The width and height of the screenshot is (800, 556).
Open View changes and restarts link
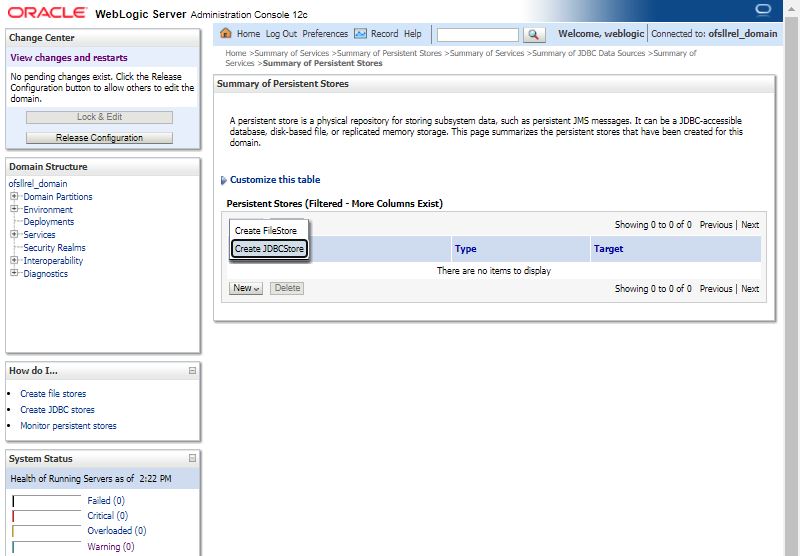tap(69, 58)
